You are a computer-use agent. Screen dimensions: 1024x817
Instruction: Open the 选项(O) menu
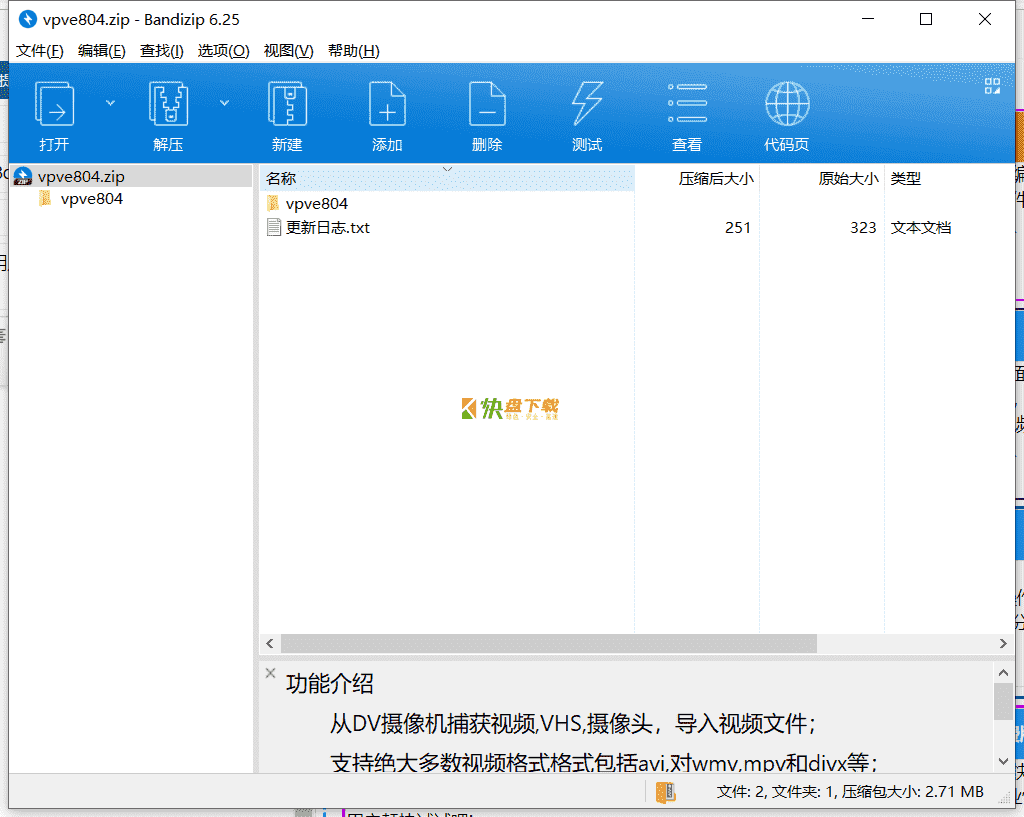[x=223, y=51]
